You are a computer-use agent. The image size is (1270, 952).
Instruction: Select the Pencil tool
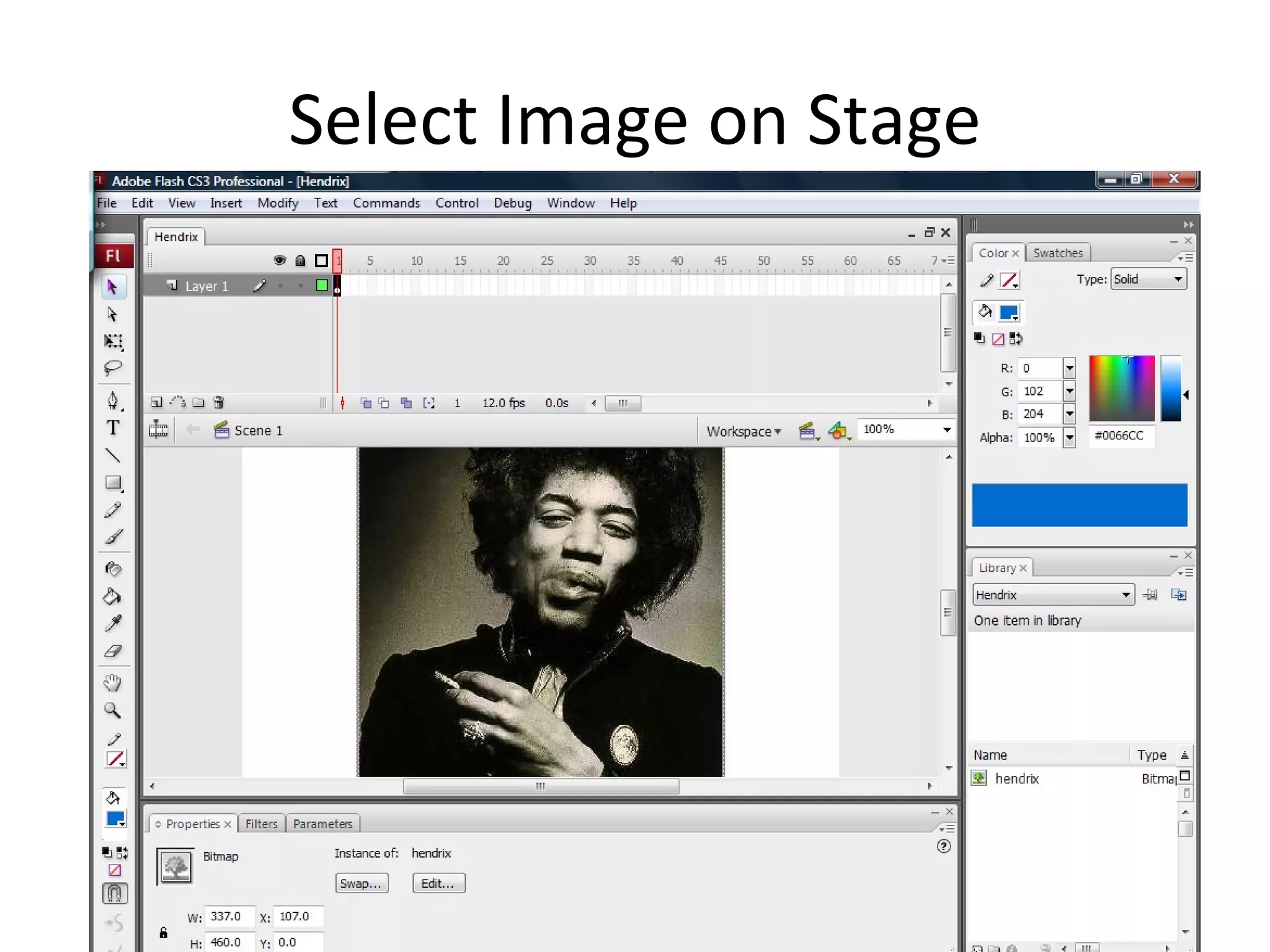pos(113,510)
